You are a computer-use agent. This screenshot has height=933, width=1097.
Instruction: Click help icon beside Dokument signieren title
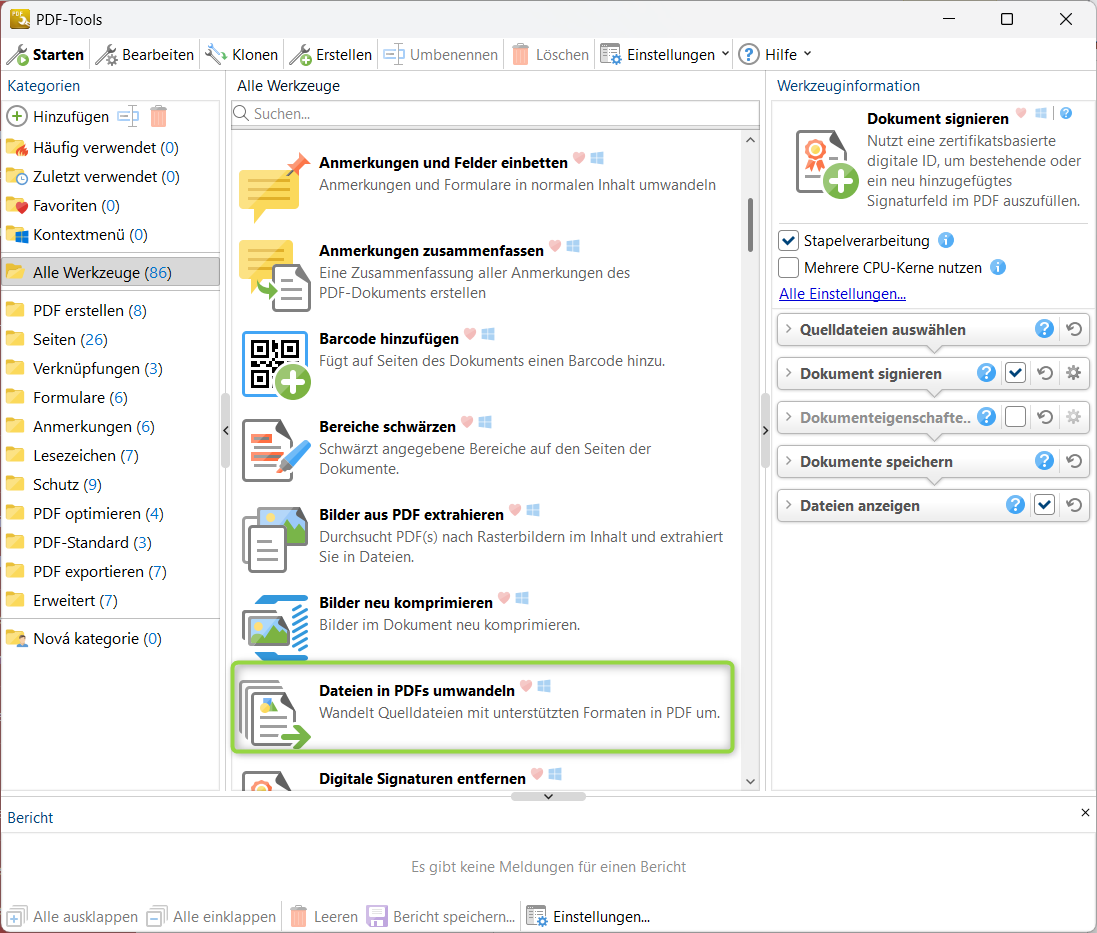pos(1066,113)
